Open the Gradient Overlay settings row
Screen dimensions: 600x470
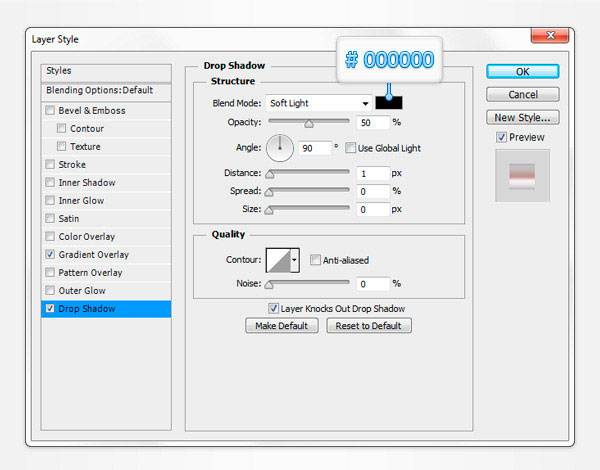pos(106,255)
